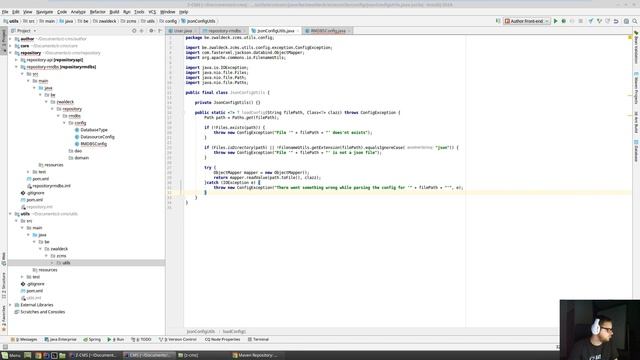Expand External Libraries node

click(11, 305)
